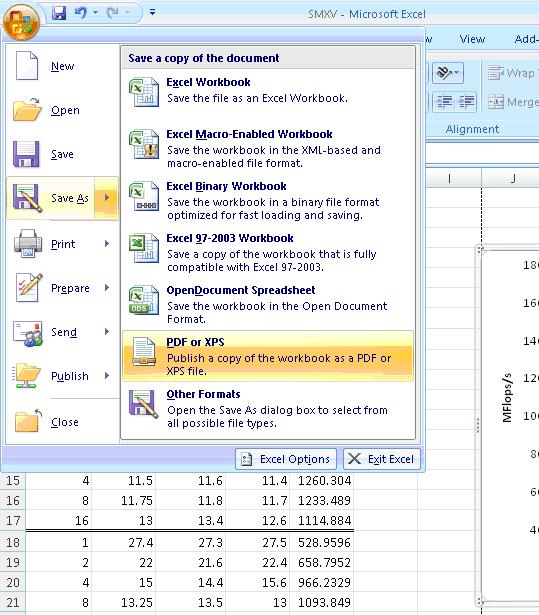Screen dimensions: 539x615
Task: Click cell containing 1260.304
Action: 322,481
